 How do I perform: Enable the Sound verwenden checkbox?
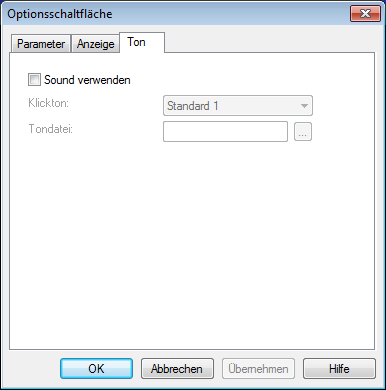(x=34, y=80)
